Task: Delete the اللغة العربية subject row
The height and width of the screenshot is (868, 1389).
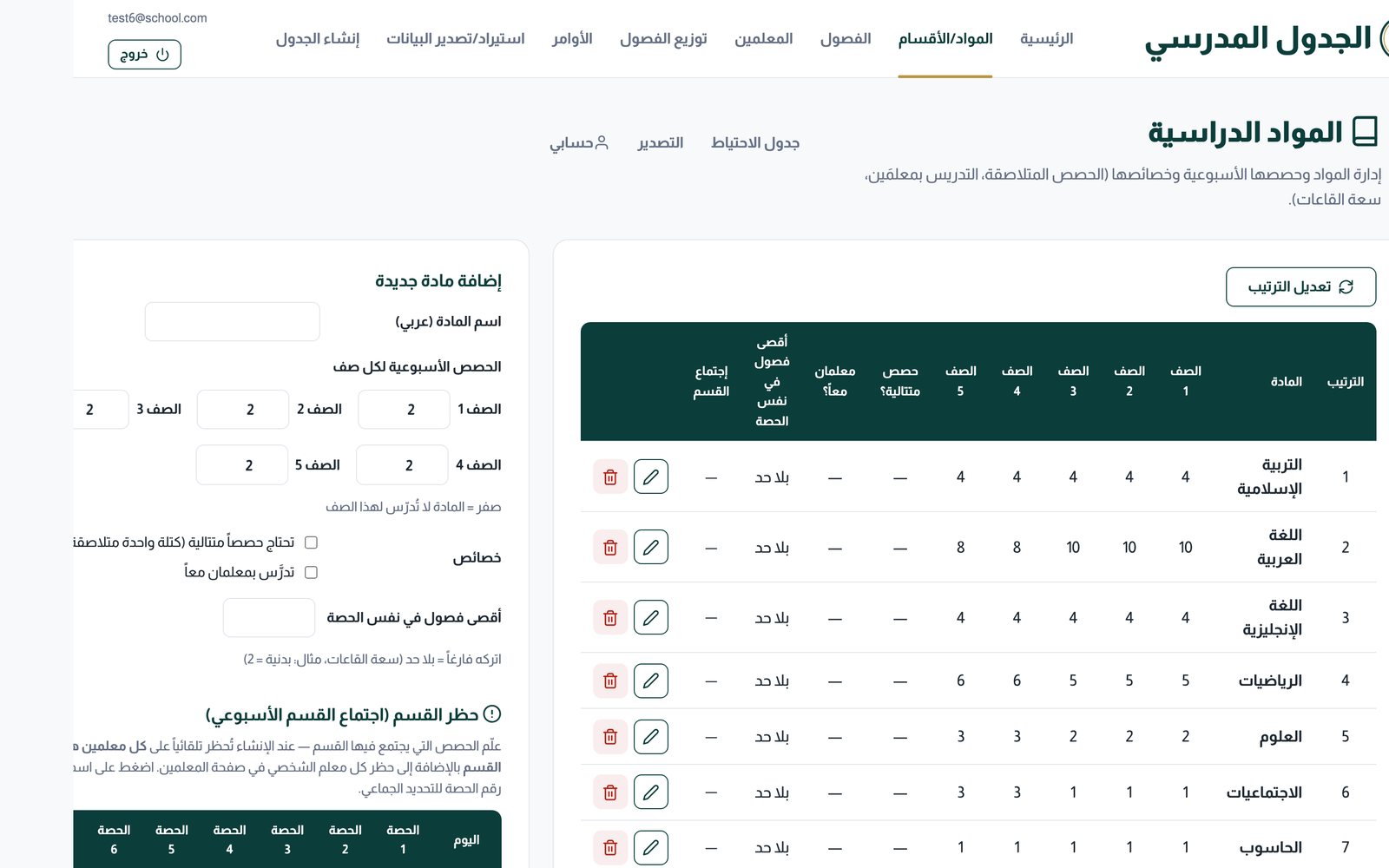Action: (x=610, y=547)
